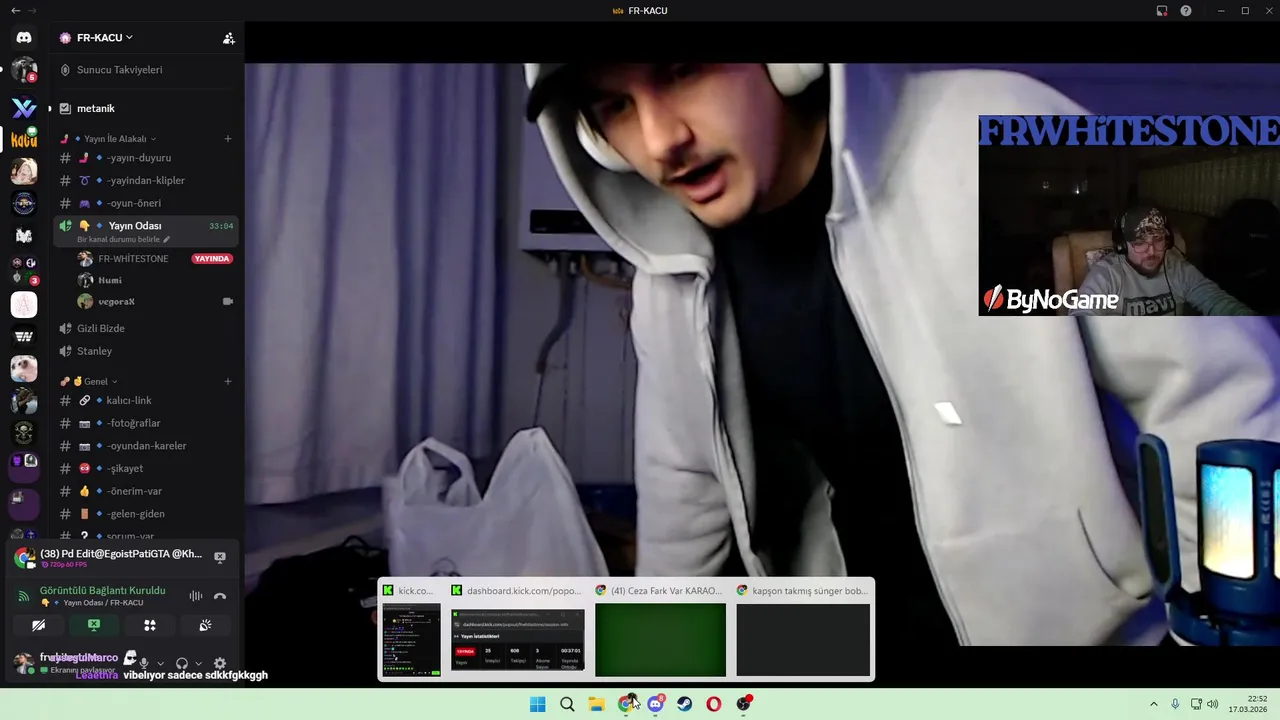Image resolution: width=1280 pixels, height=720 pixels.
Task: Edit channel status pencil under Yayın Odası
Action: pyautogui.click(x=167, y=240)
